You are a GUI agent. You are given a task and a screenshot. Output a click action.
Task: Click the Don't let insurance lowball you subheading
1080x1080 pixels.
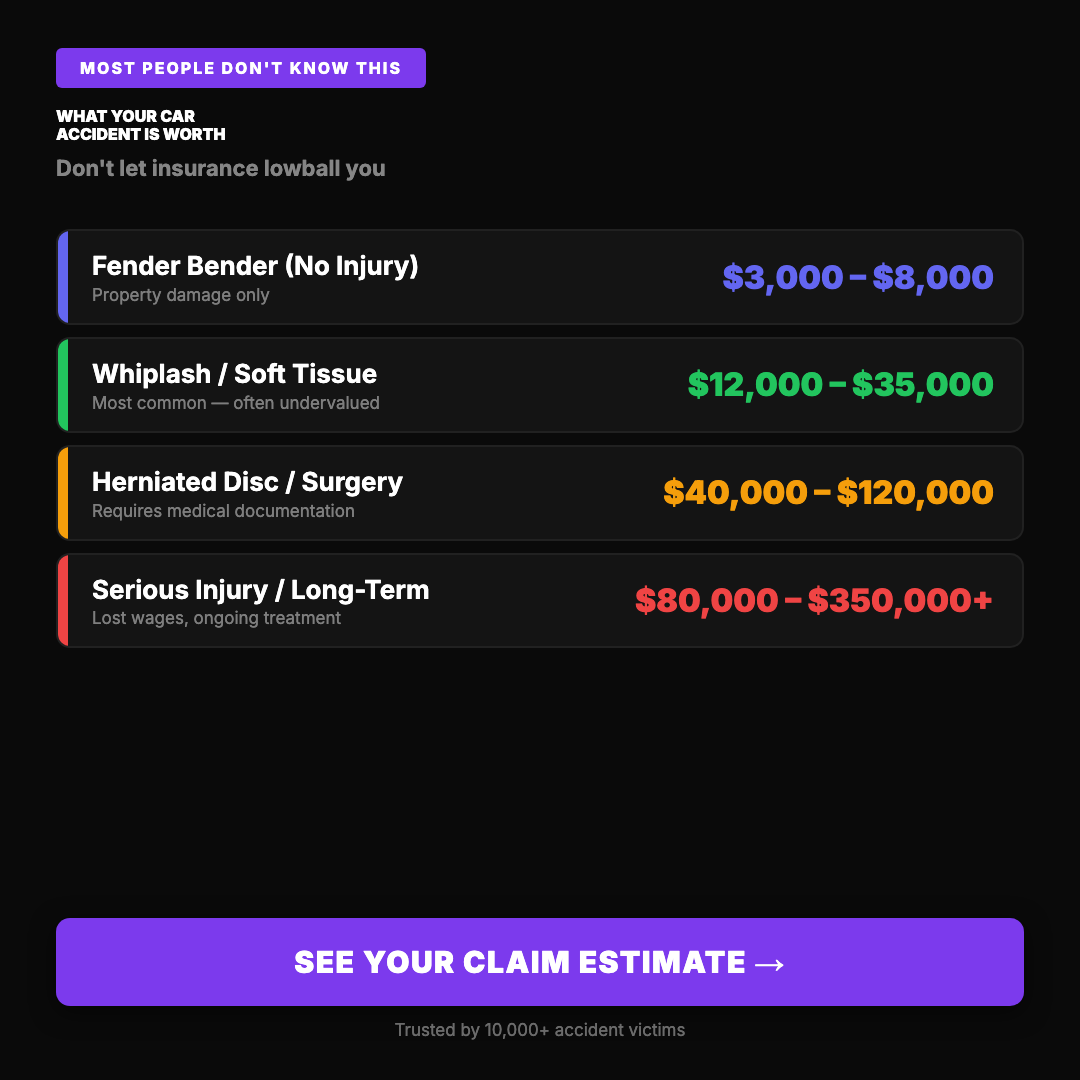221,168
